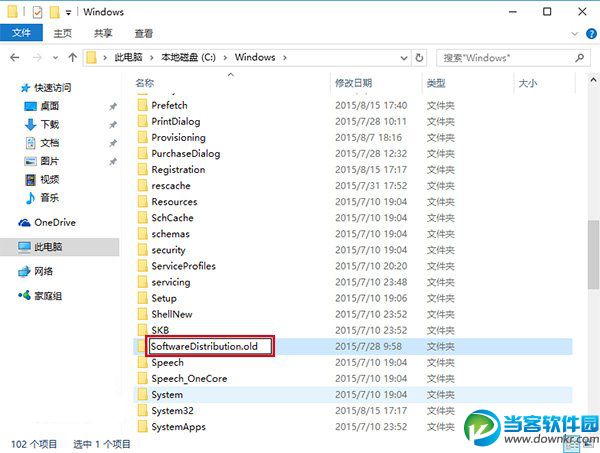Unpin 图片 using its pin icon
This screenshot has width=600, height=453.
113,161
